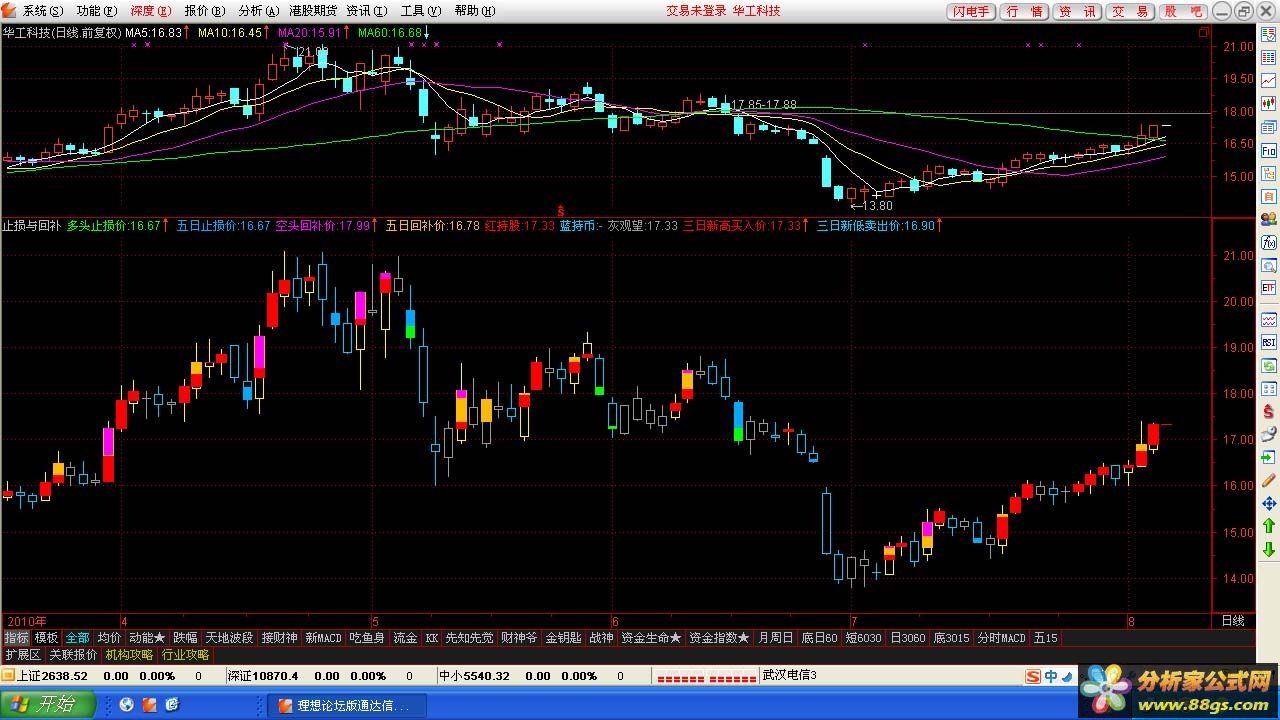Open the orange document report icon in sidebar

tap(1269, 196)
